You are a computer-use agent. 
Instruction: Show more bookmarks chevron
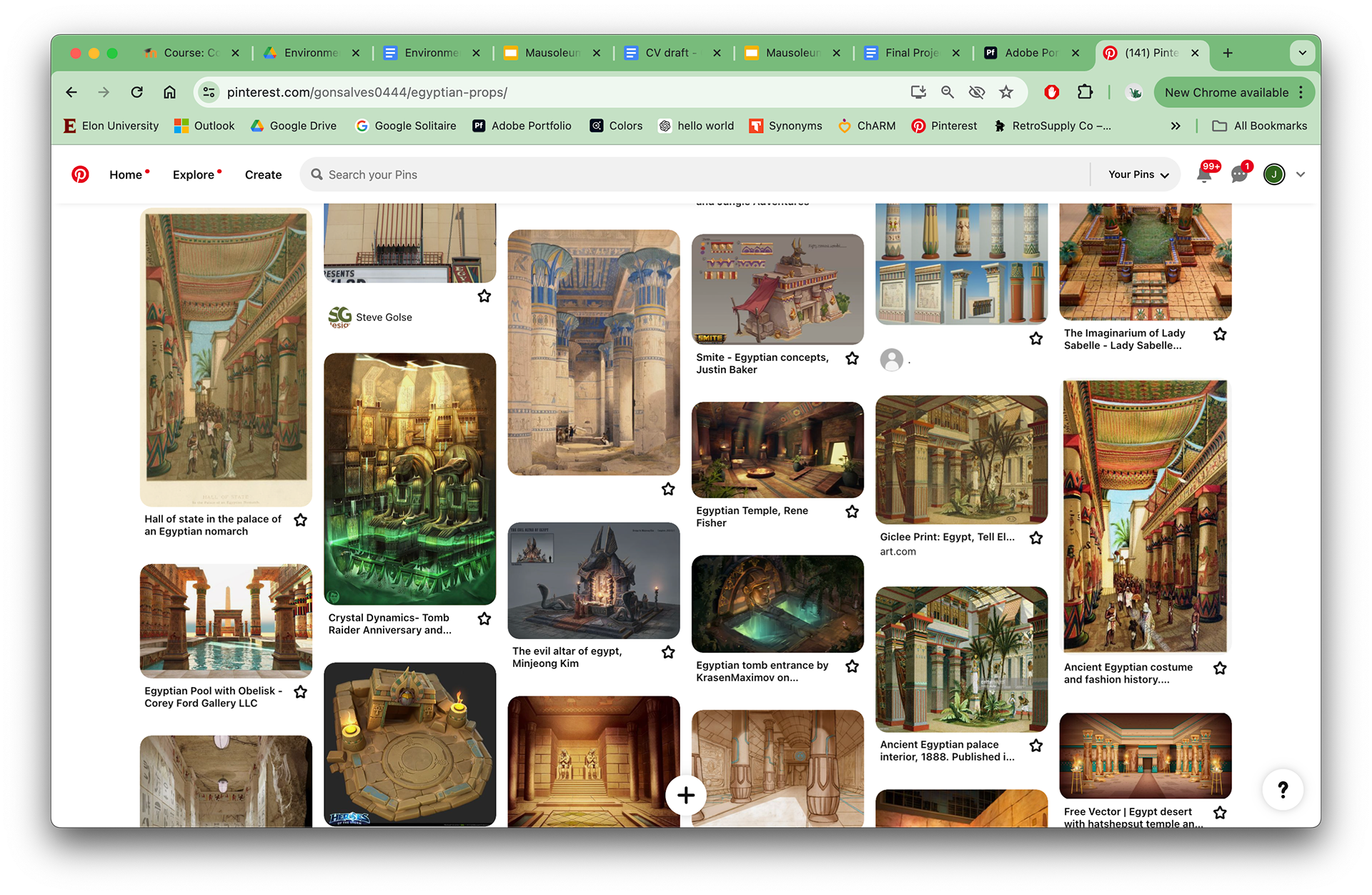(1175, 126)
